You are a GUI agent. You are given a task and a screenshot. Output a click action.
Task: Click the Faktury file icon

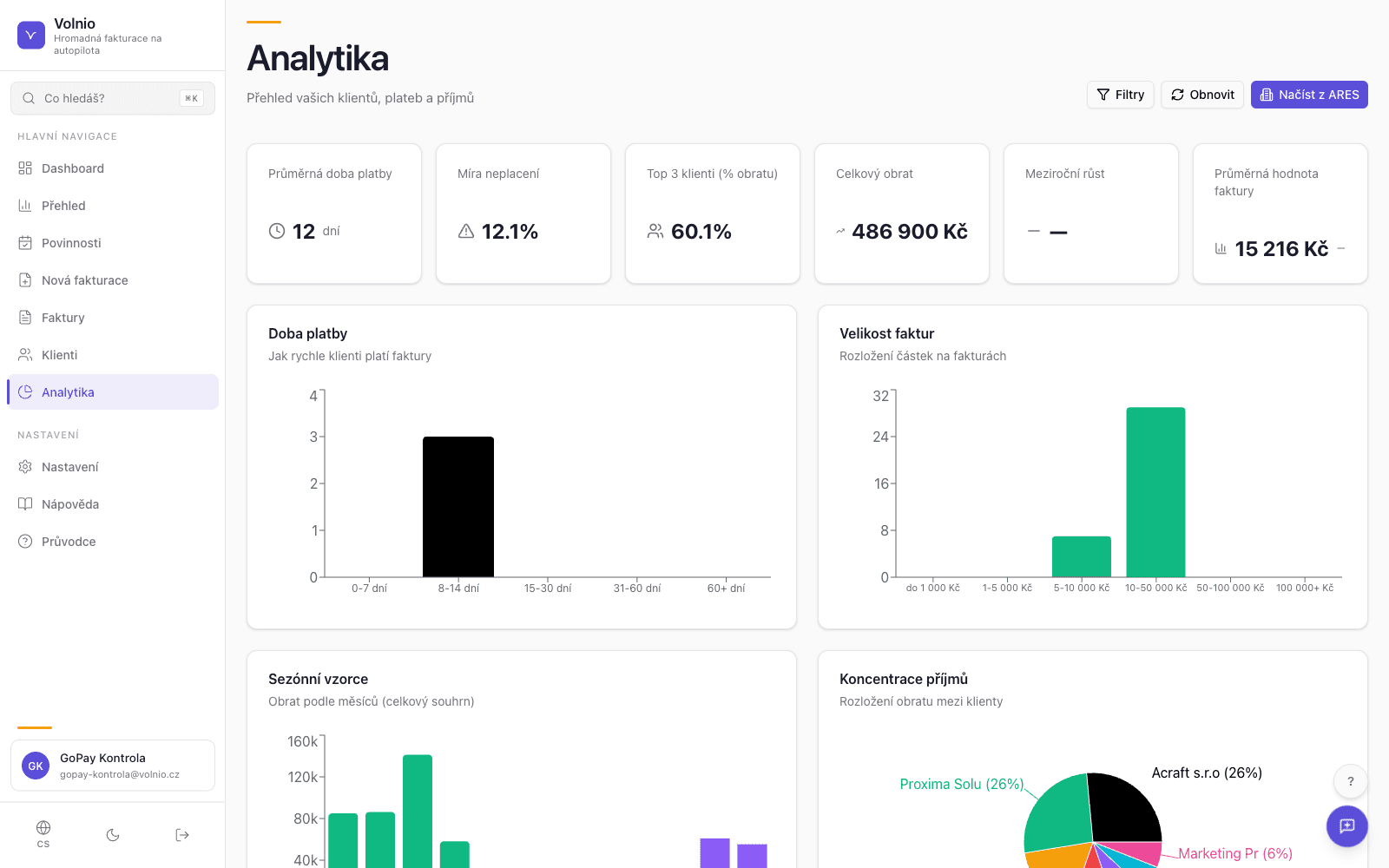pos(25,318)
